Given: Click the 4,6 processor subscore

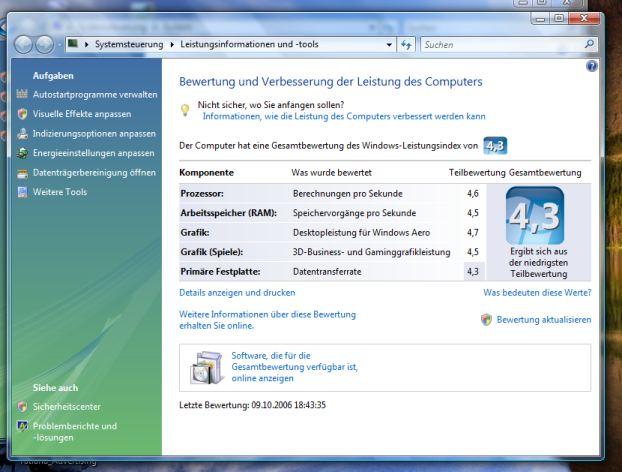Looking at the screenshot, I should [472, 194].
